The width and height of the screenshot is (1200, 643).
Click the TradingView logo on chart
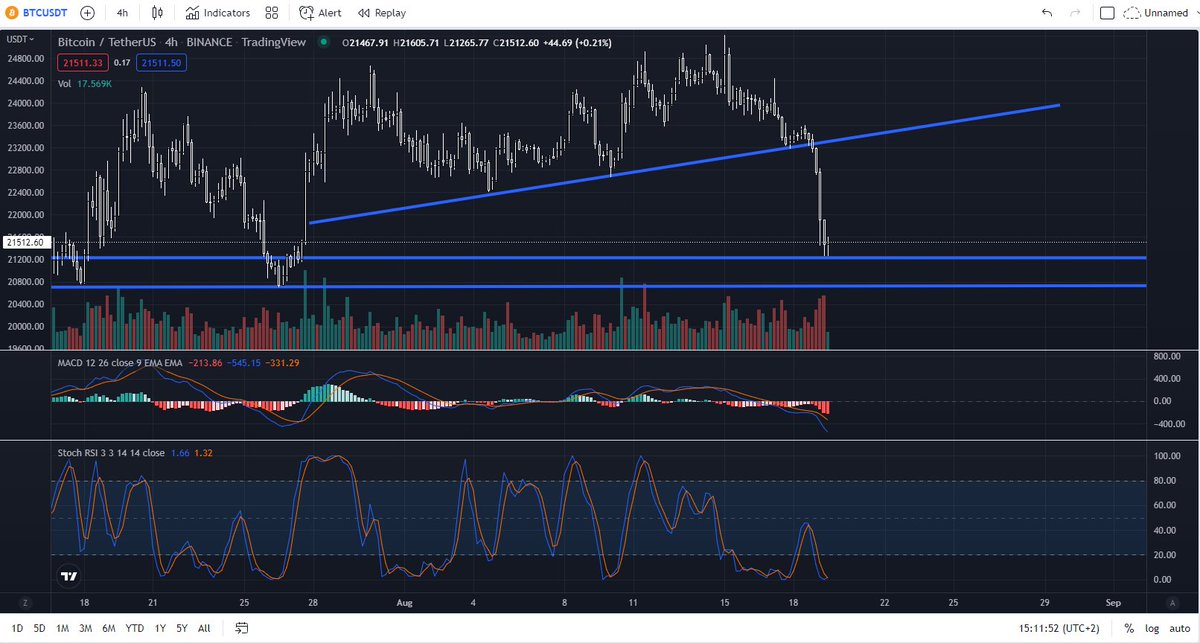point(69,577)
